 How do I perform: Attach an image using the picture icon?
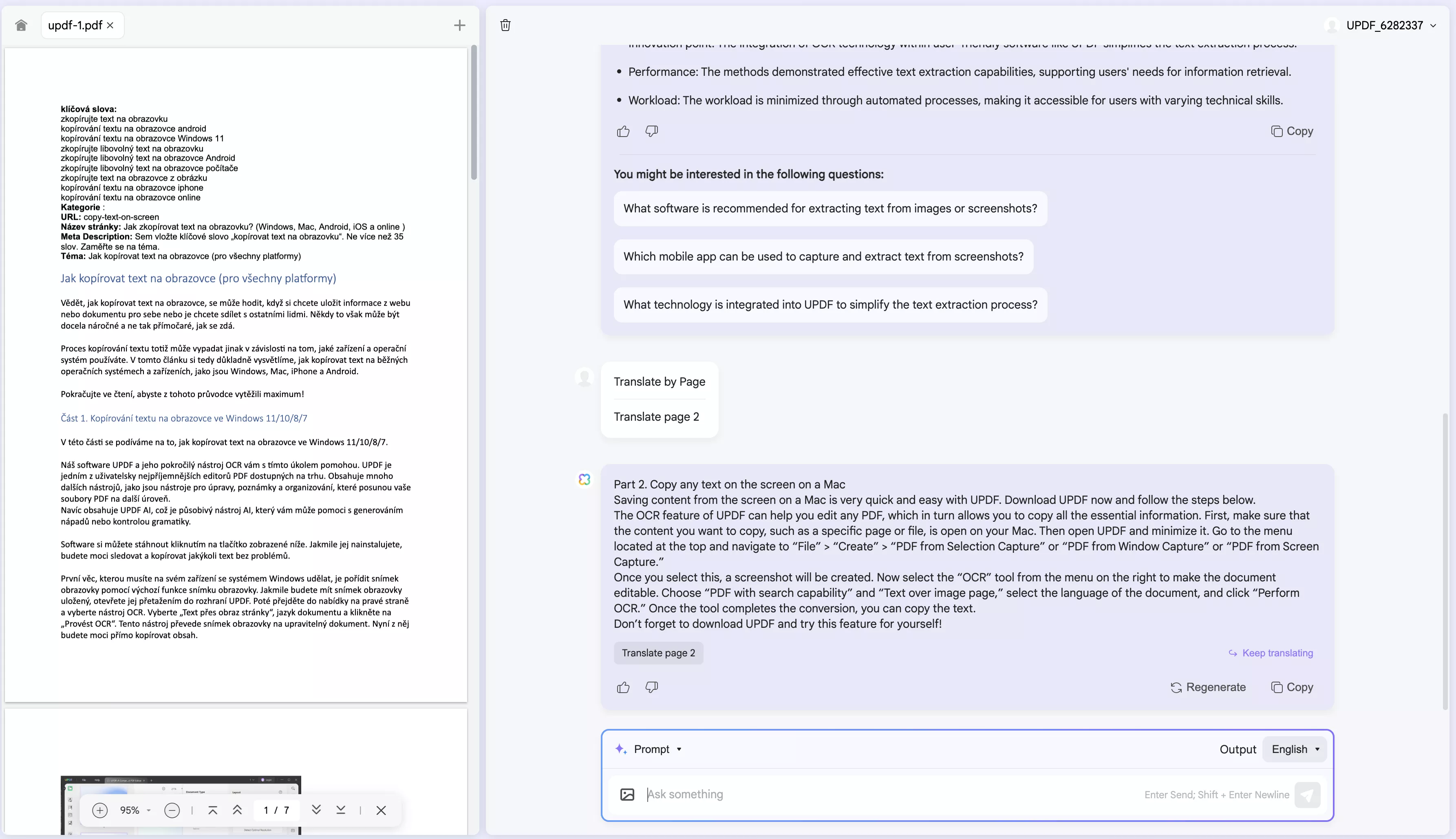tap(627, 794)
